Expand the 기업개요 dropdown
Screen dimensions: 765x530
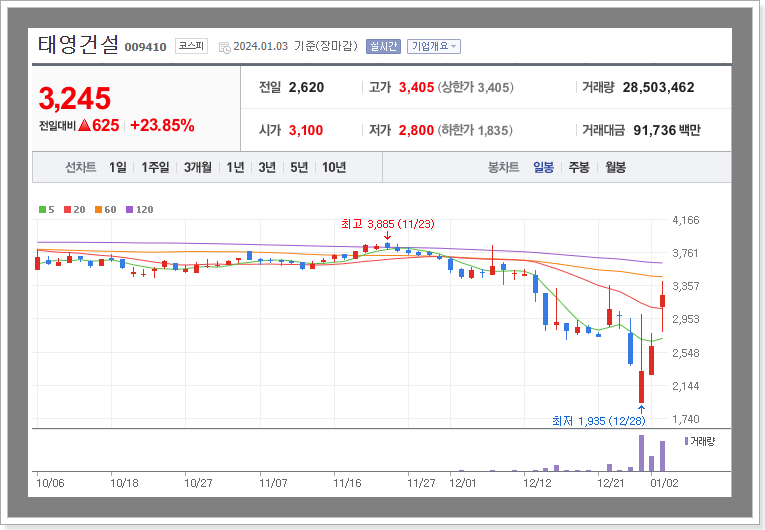click(434, 46)
